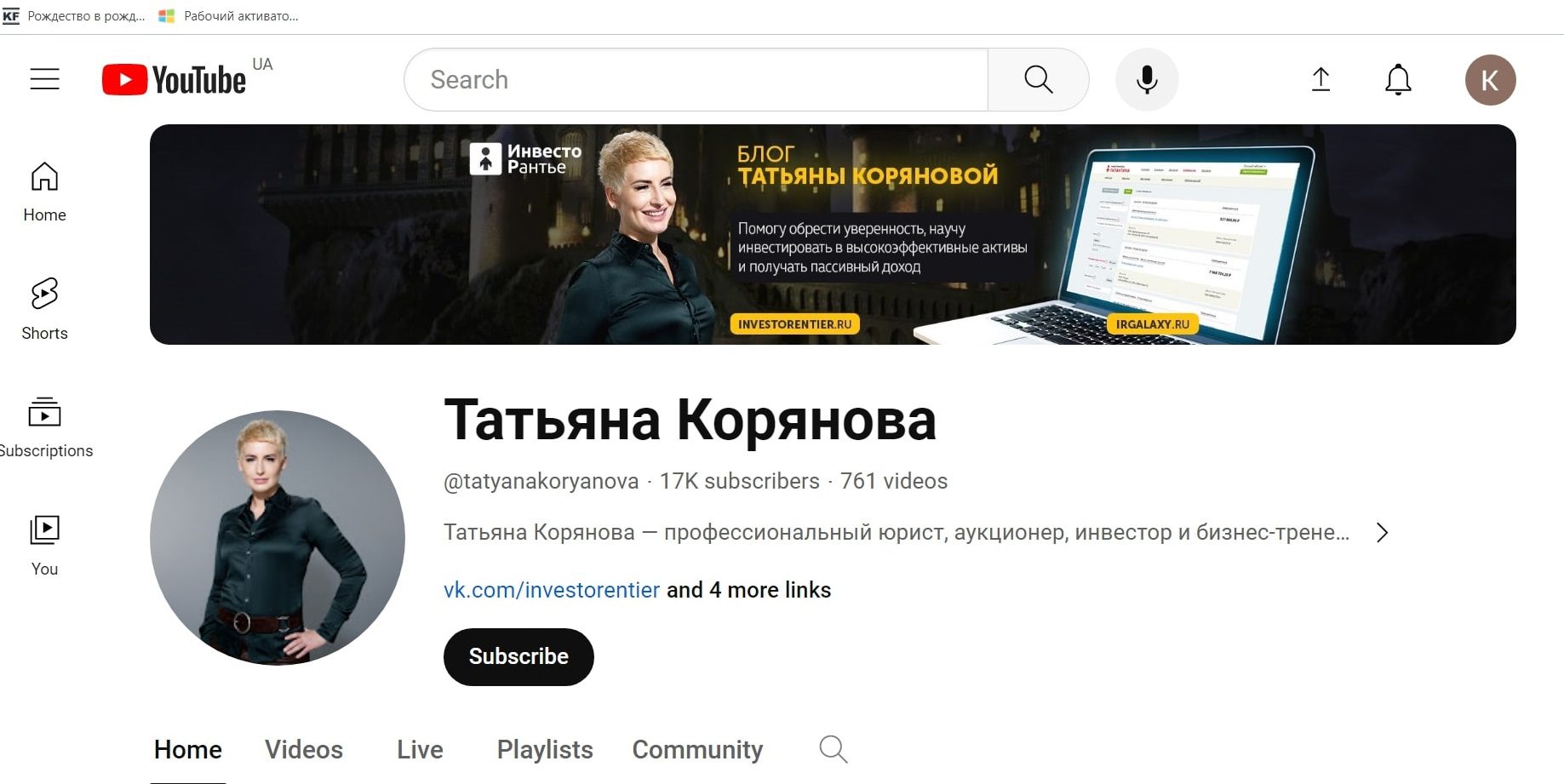Image resolution: width=1564 pixels, height=784 pixels.
Task: Click the channel profile picture
Action: coord(278,538)
